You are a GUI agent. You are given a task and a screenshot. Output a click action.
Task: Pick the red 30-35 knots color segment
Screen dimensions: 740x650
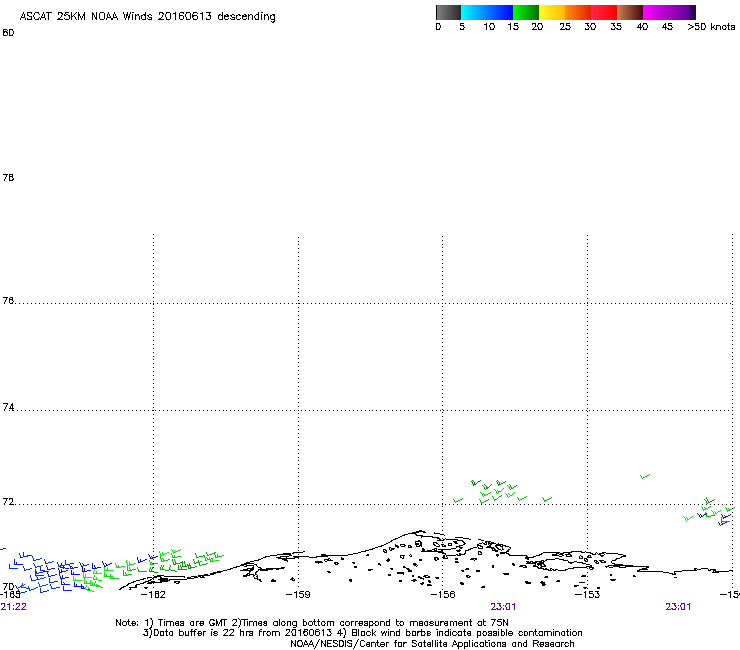click(604, 12)
